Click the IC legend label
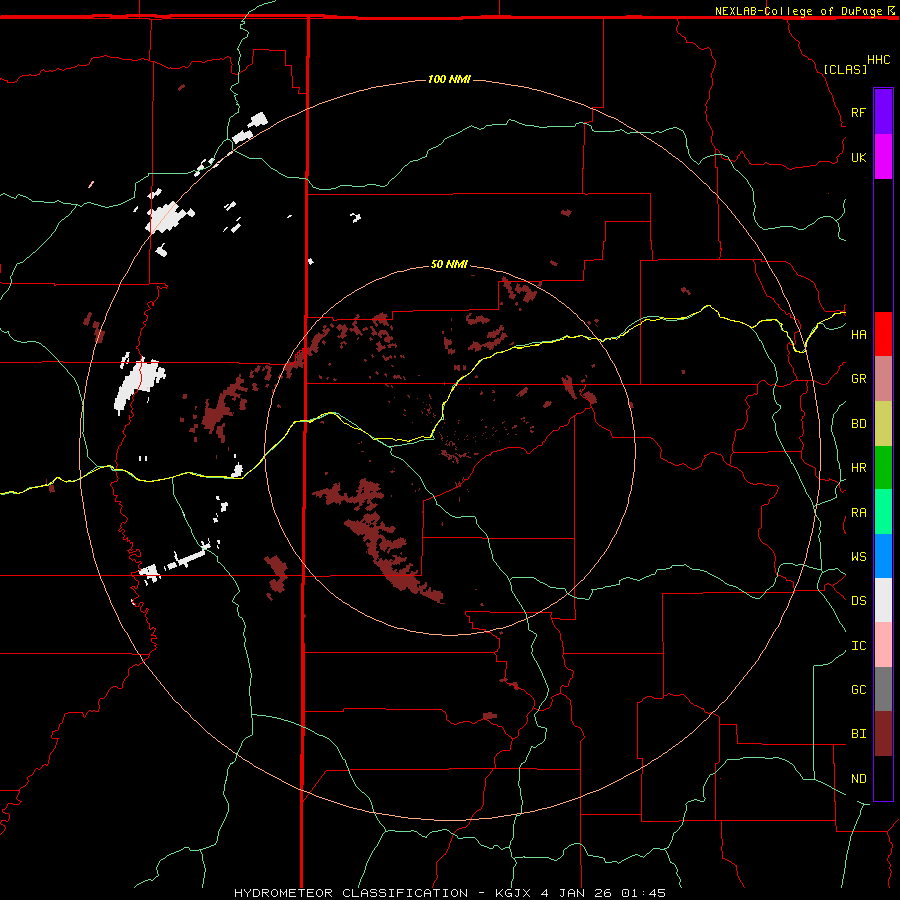Viewport: 900px width, 900px height. [858, 646]
